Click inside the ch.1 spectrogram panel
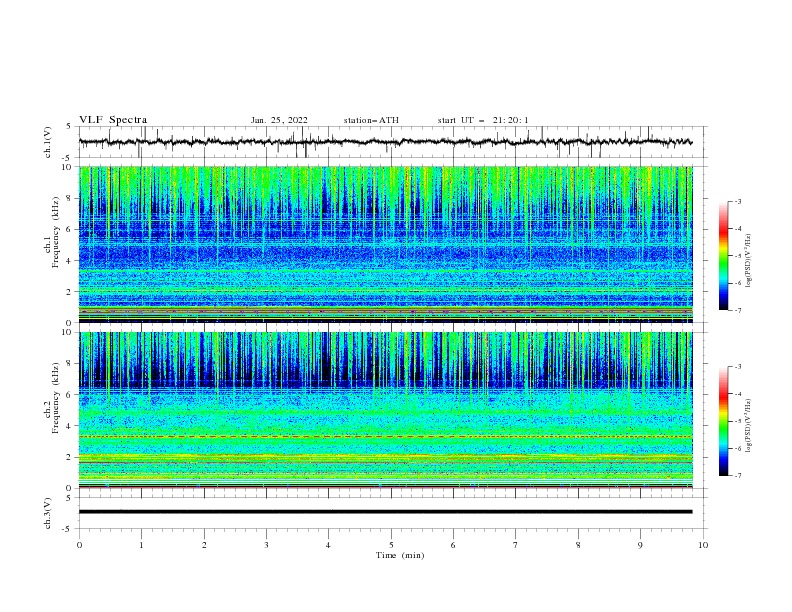 385,244
